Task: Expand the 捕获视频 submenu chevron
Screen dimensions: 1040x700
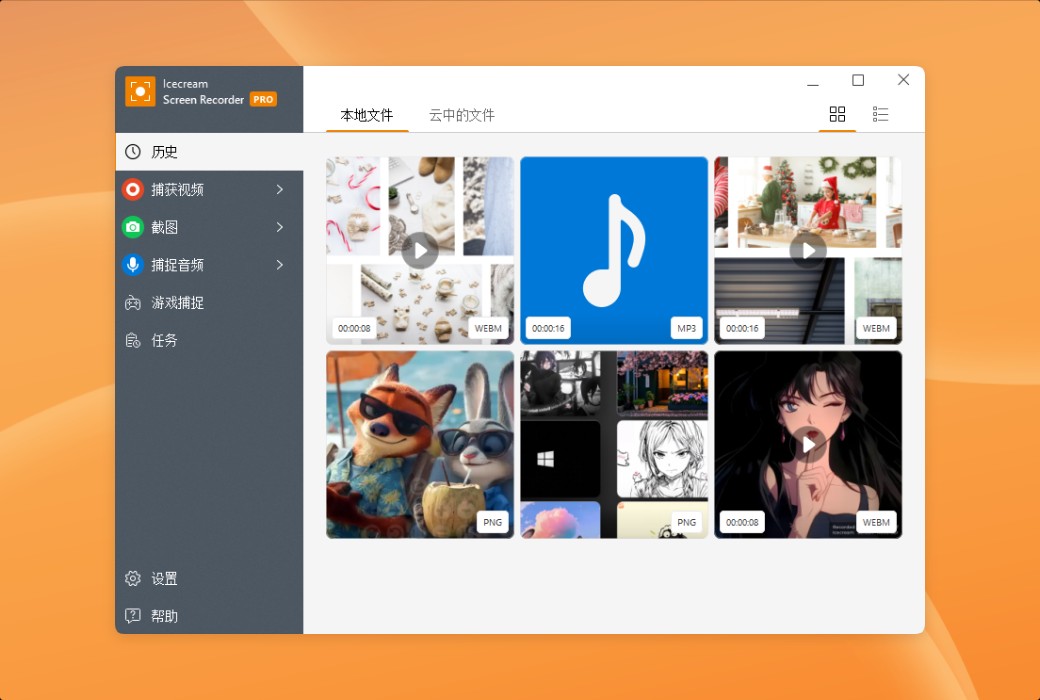Action: point(281,189)
